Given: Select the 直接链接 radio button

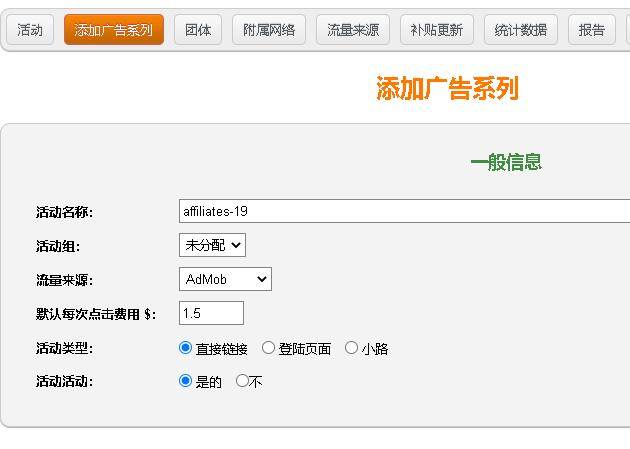Looking at the screenshot, I should coord(185,348).
